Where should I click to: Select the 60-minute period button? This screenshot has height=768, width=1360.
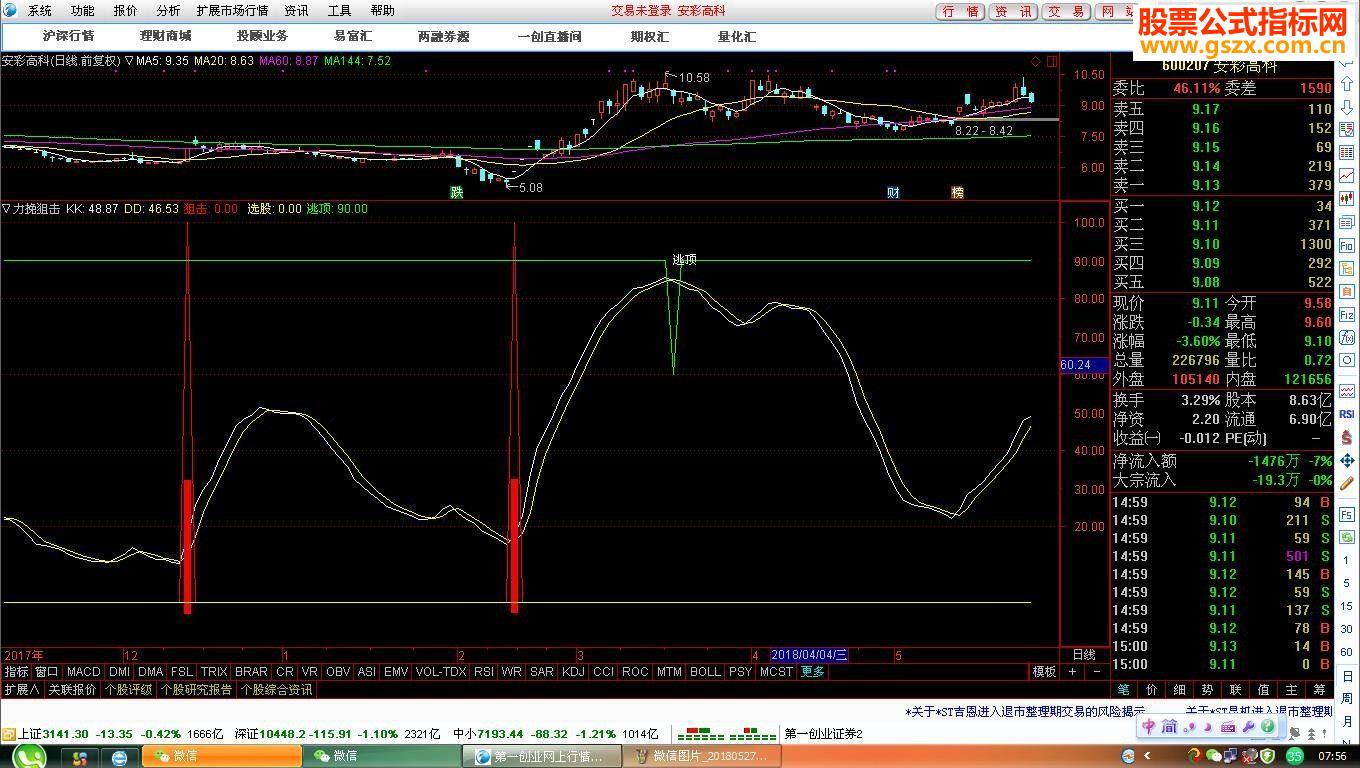pyautogui.click(x=1347, y=652)
